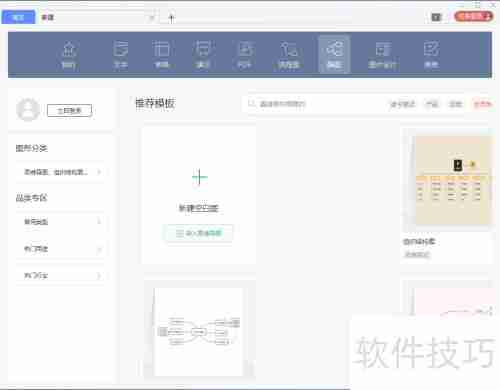This screenshot has height=390, width=500.
Task: Click the magnifier icon in search box
Action: (252, 104)
